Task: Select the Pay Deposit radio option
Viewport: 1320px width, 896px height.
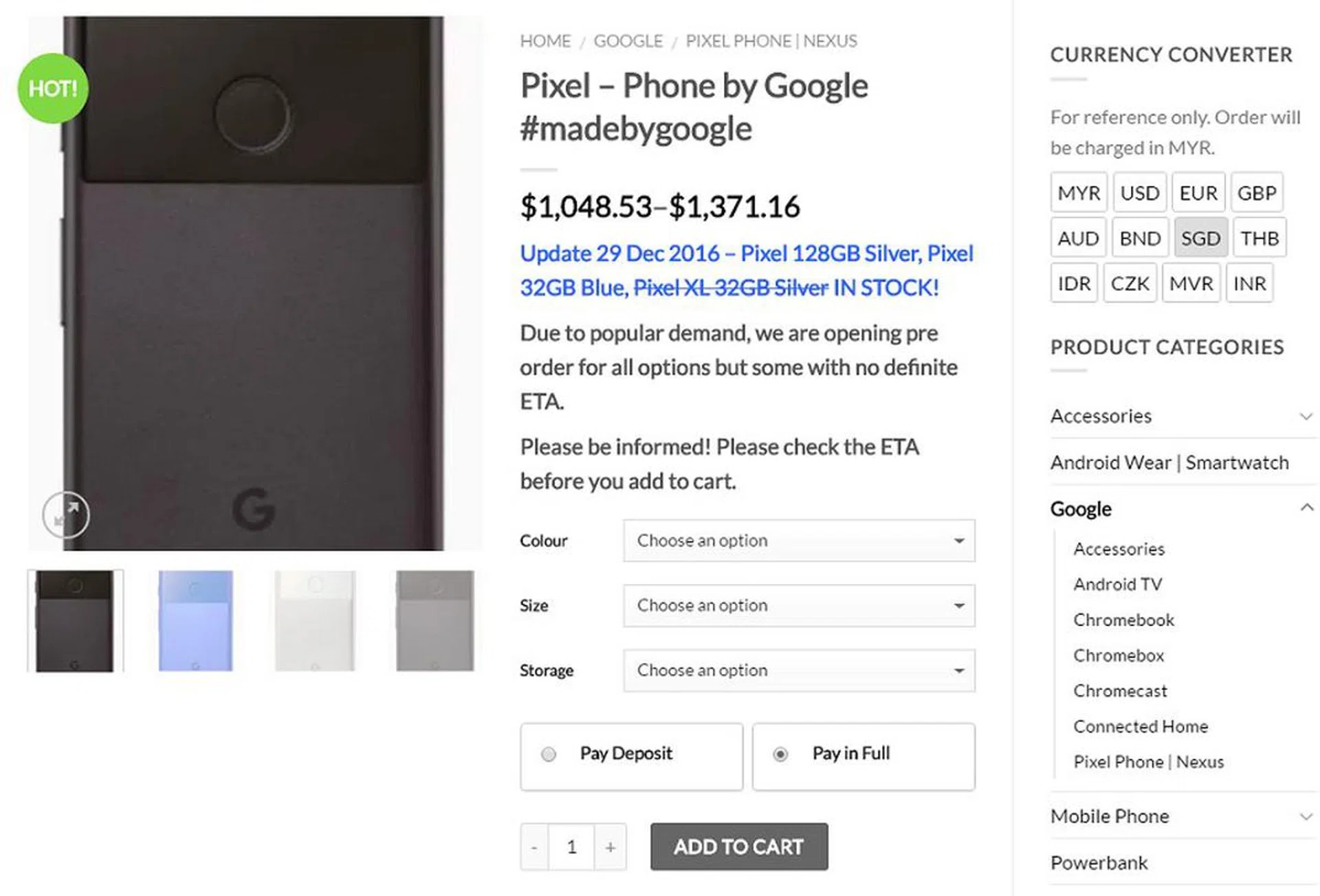Action: pyautogui.click(x=549, y=754)
